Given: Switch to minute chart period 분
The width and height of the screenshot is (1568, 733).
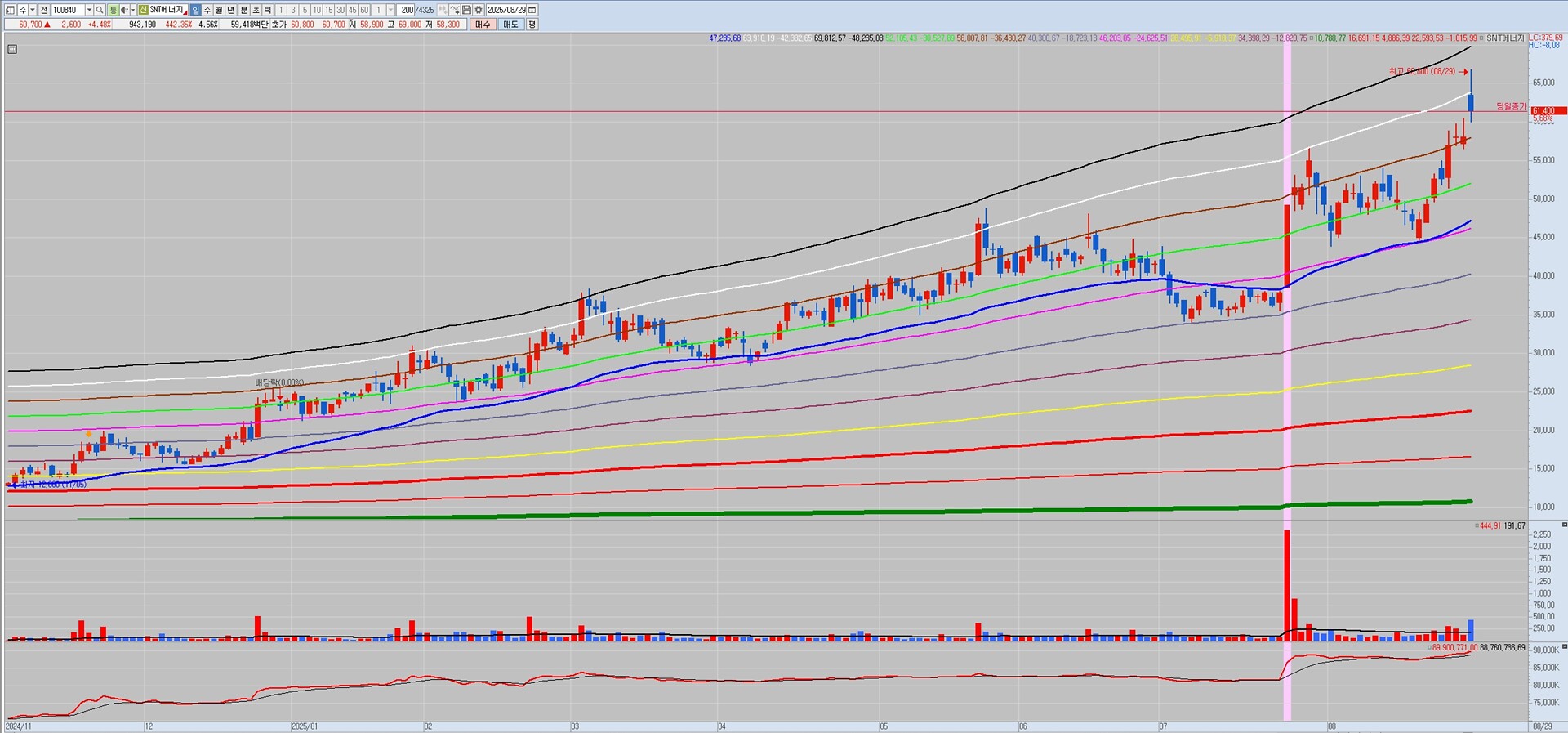Looking at the screenshot, I should coord(243,10).
